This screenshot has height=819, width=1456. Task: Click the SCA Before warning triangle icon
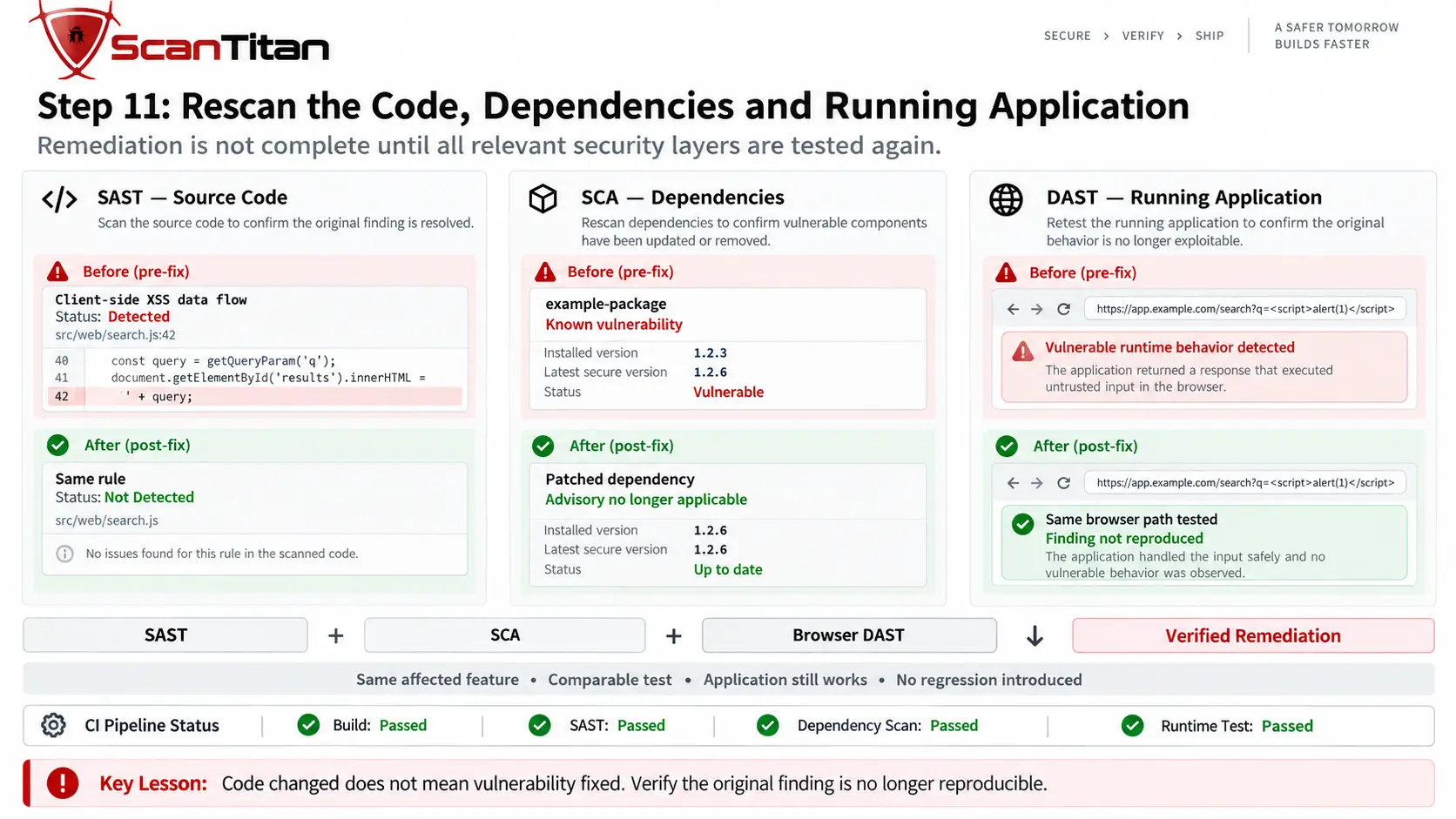point(545,272)
